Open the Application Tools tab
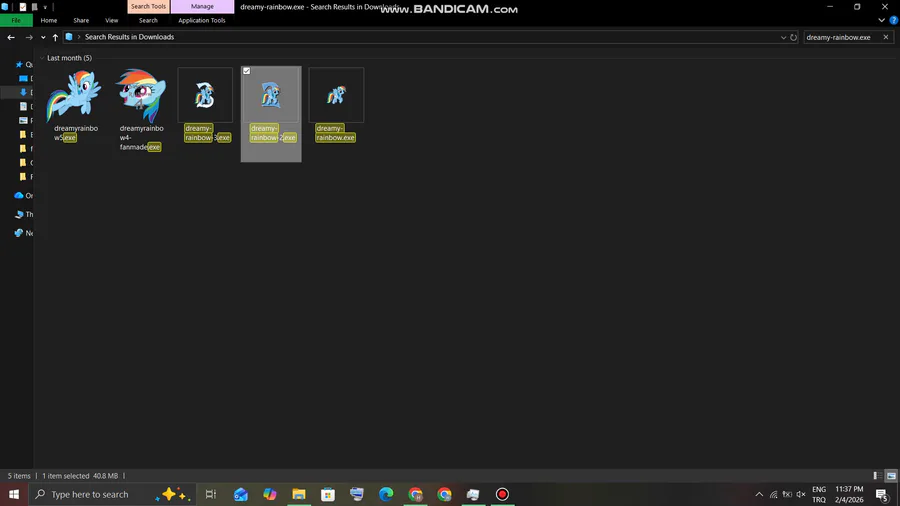The height and width of the screenshot is (506, 900). click(201, 20)
